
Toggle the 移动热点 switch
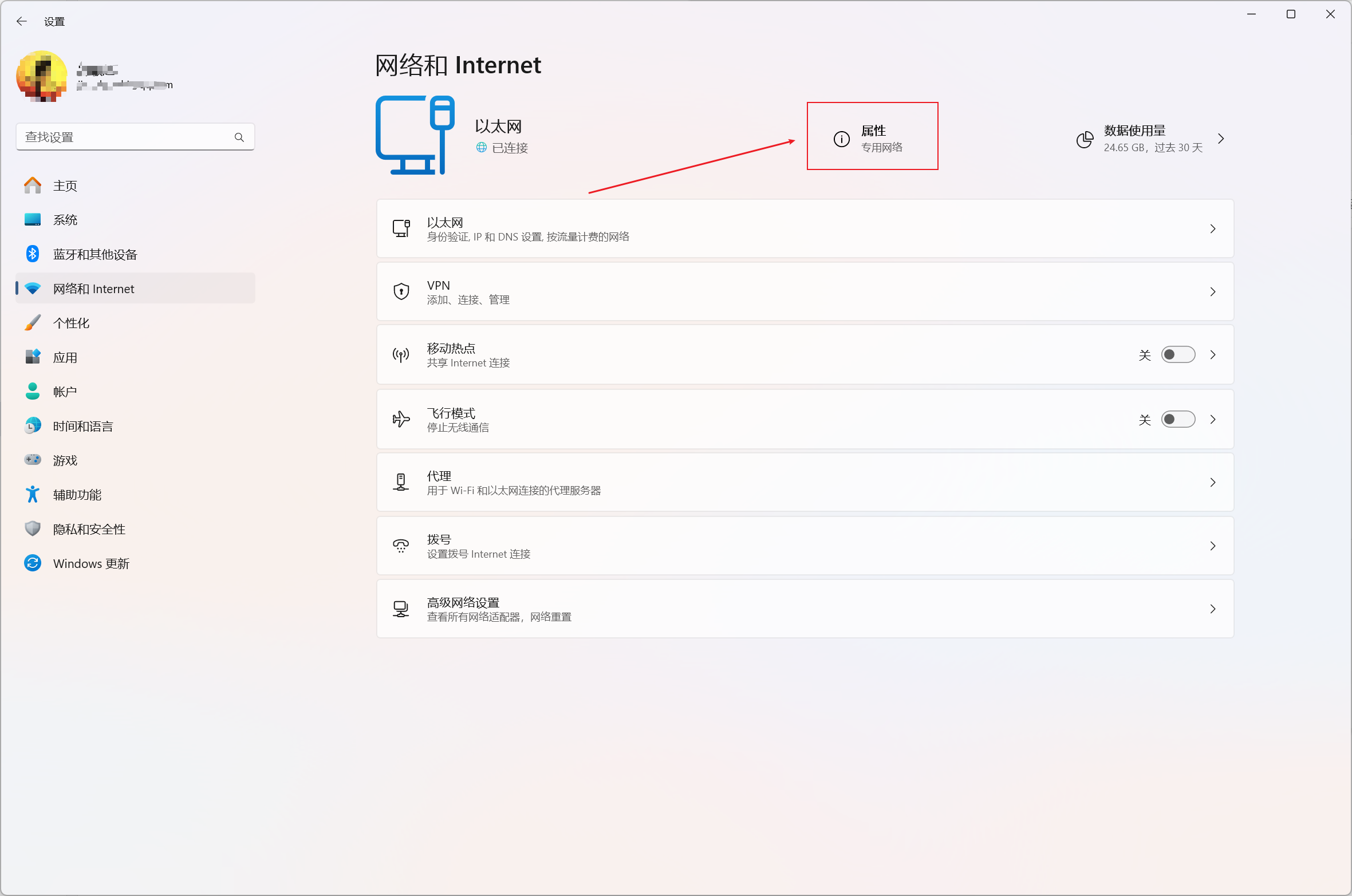pyautogui.click(x=1178, y=354)
